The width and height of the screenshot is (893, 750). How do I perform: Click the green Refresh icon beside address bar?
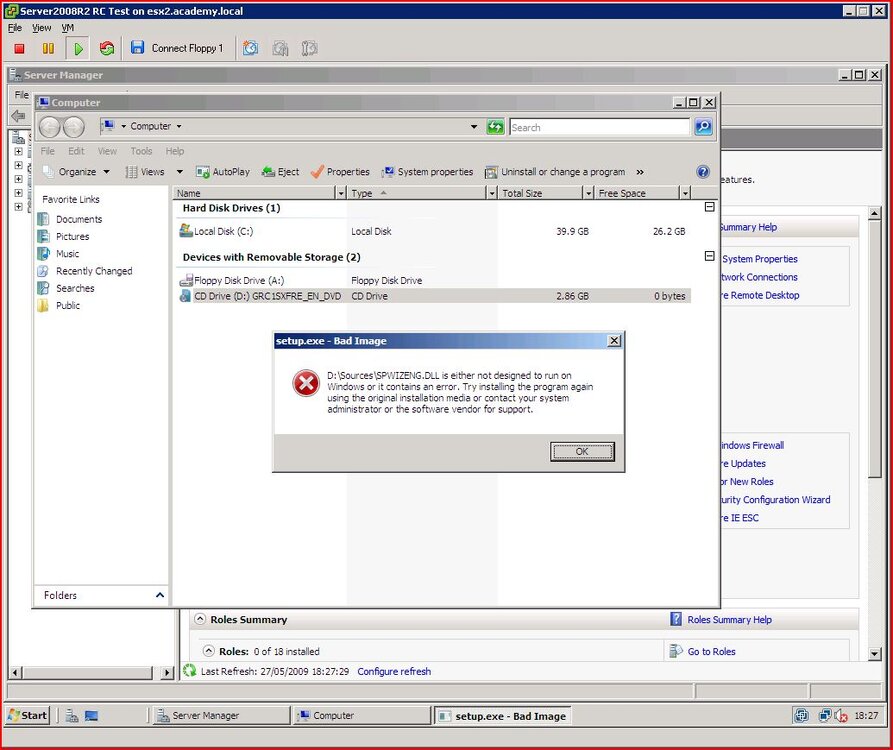tap(495, 127)
